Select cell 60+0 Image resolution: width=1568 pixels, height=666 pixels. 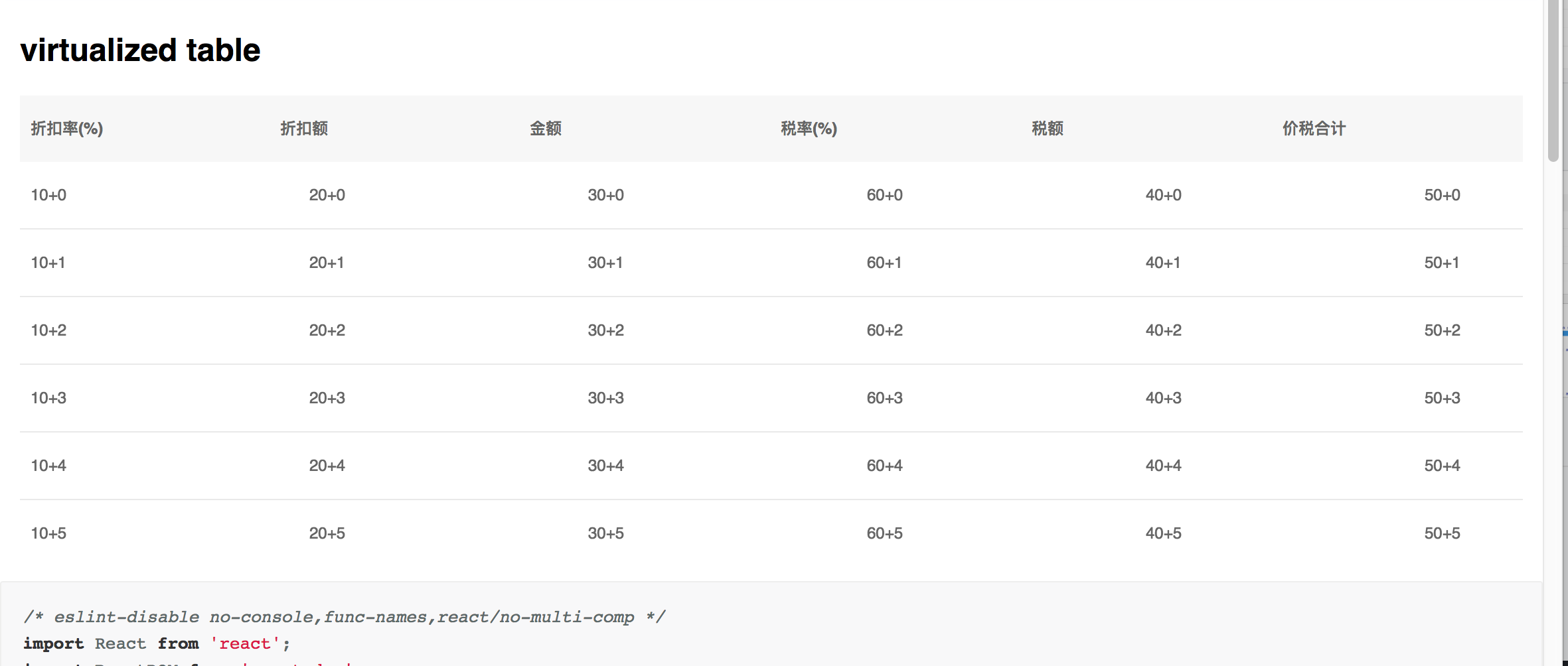885,195
